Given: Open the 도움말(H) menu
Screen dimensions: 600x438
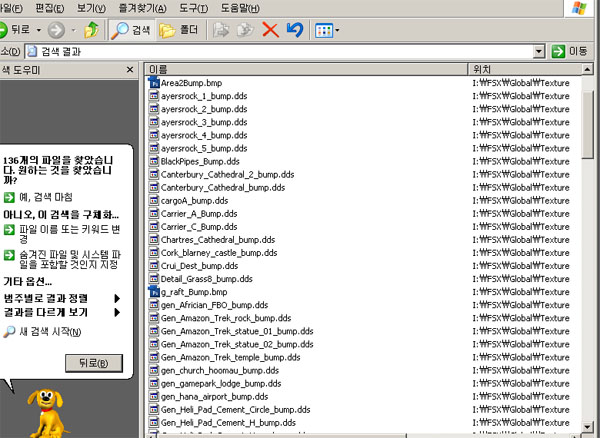Looking at the screenshot, I should [240, 8].
